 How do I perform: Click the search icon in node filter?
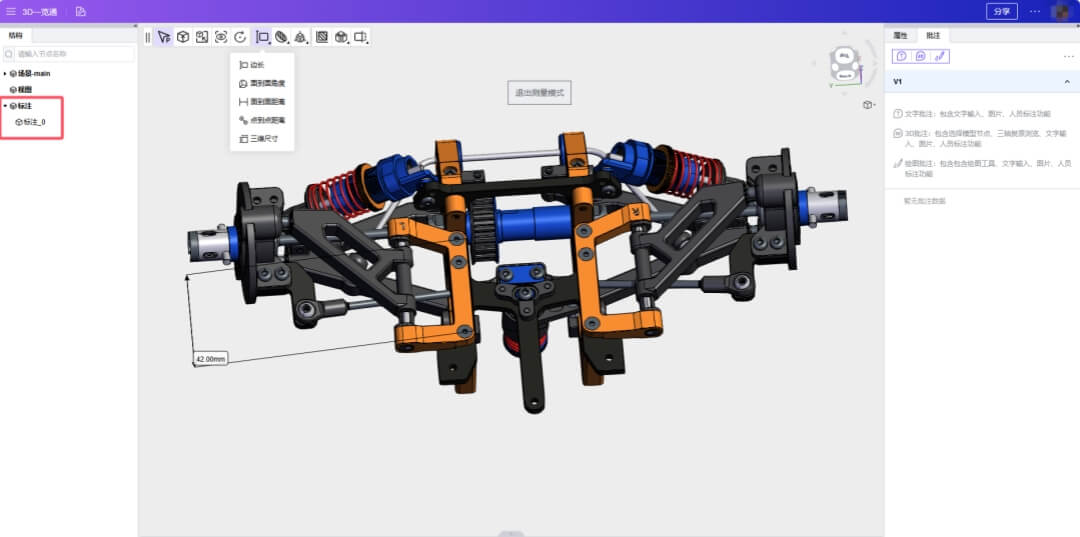pyautogui.click(x=10, y=54)
